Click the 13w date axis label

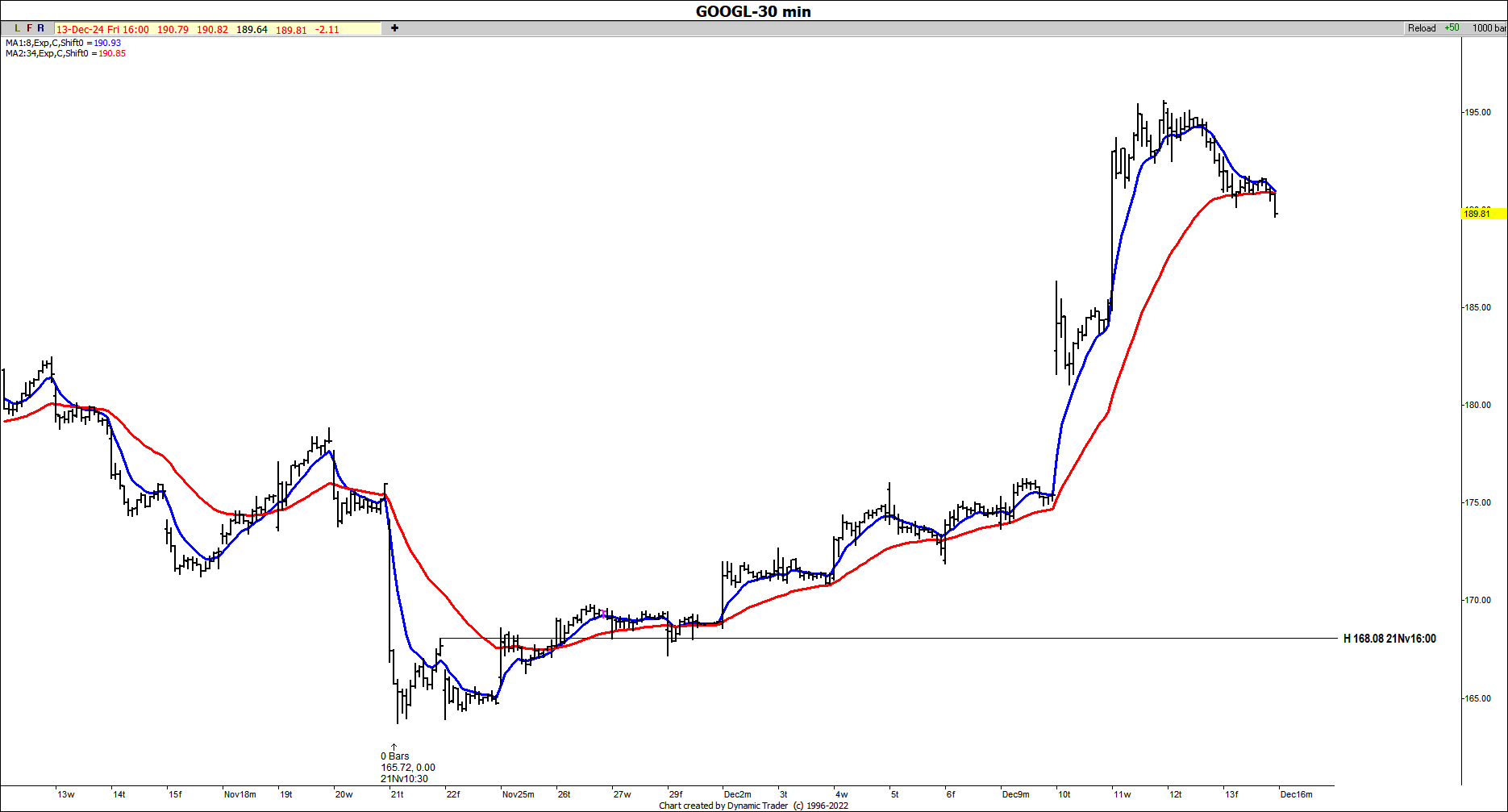click(66, 794)
